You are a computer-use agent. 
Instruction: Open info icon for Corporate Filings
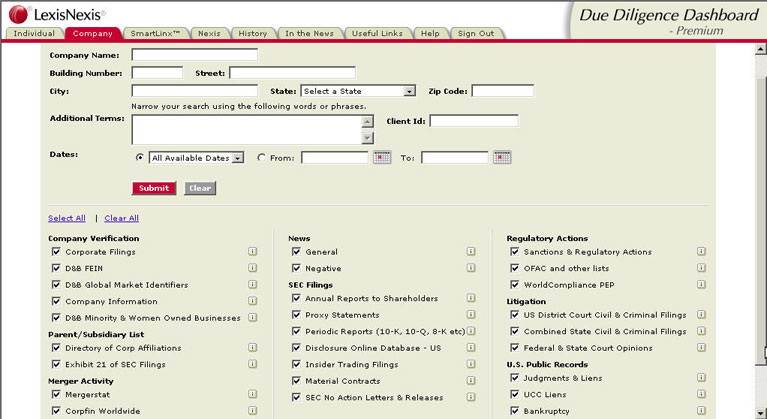pos(252,252)
